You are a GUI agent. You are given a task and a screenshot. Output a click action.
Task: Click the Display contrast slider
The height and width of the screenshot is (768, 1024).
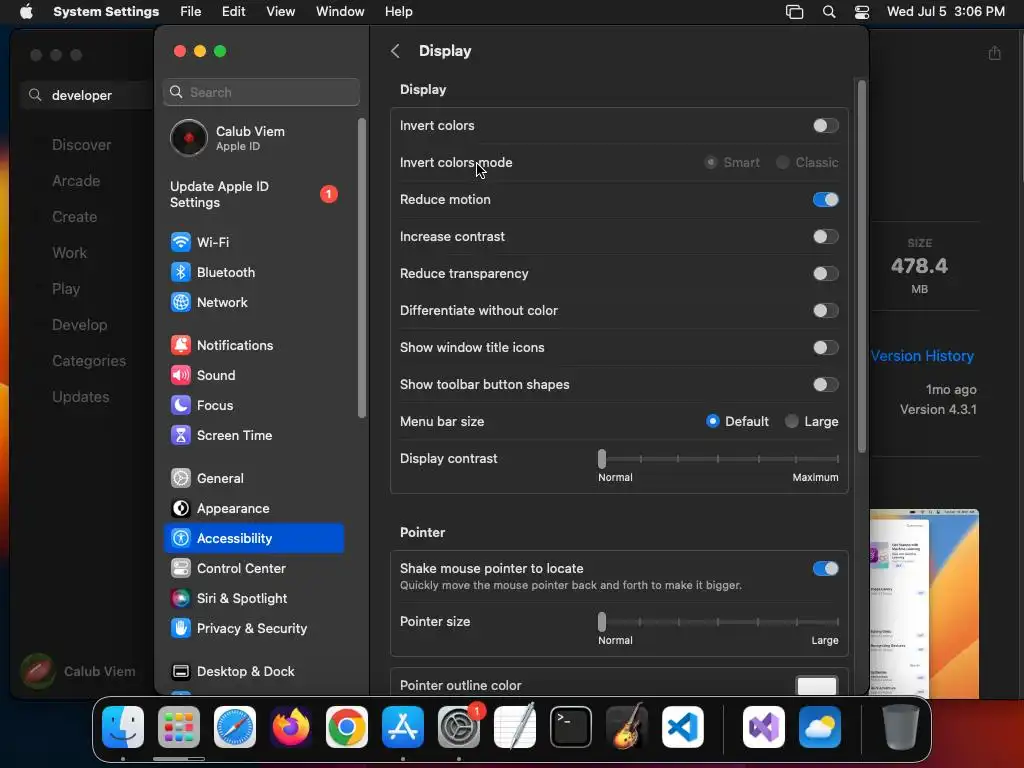point(718,459)
